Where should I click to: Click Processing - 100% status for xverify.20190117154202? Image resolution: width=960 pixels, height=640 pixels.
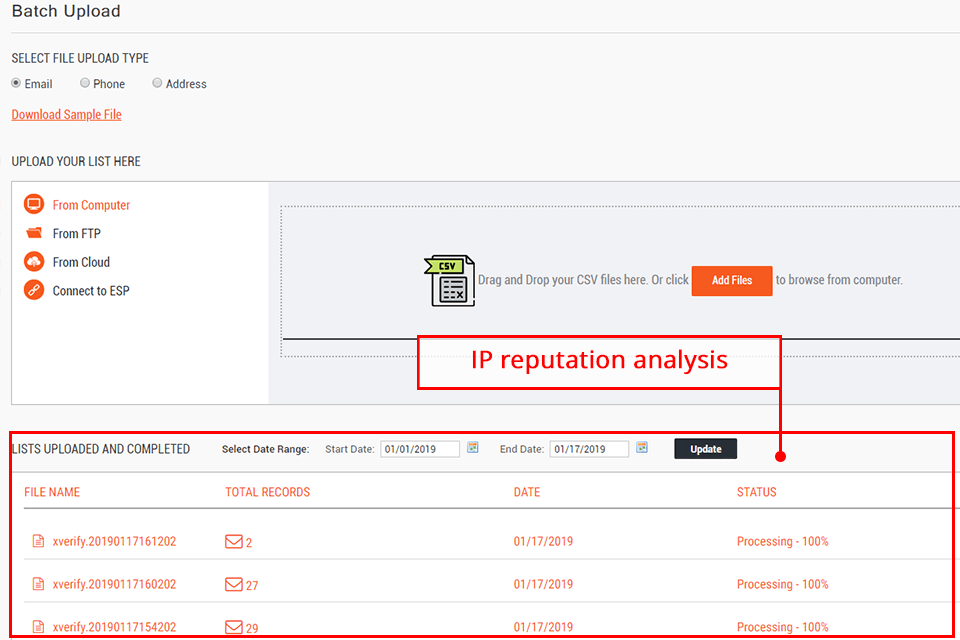coord(782,627)
